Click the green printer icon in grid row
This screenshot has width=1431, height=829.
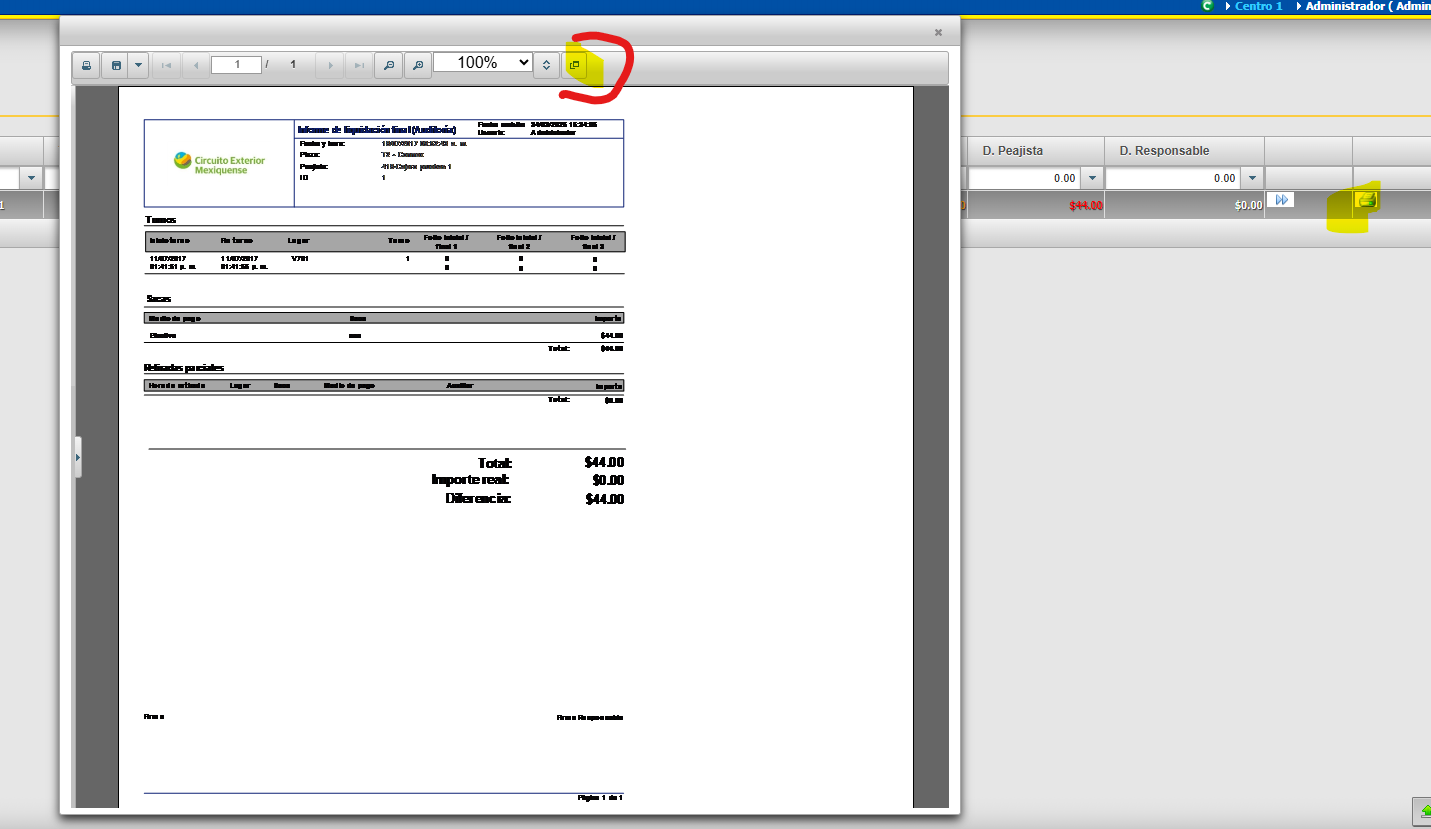pyautogui.click(x=1367, y=200)
